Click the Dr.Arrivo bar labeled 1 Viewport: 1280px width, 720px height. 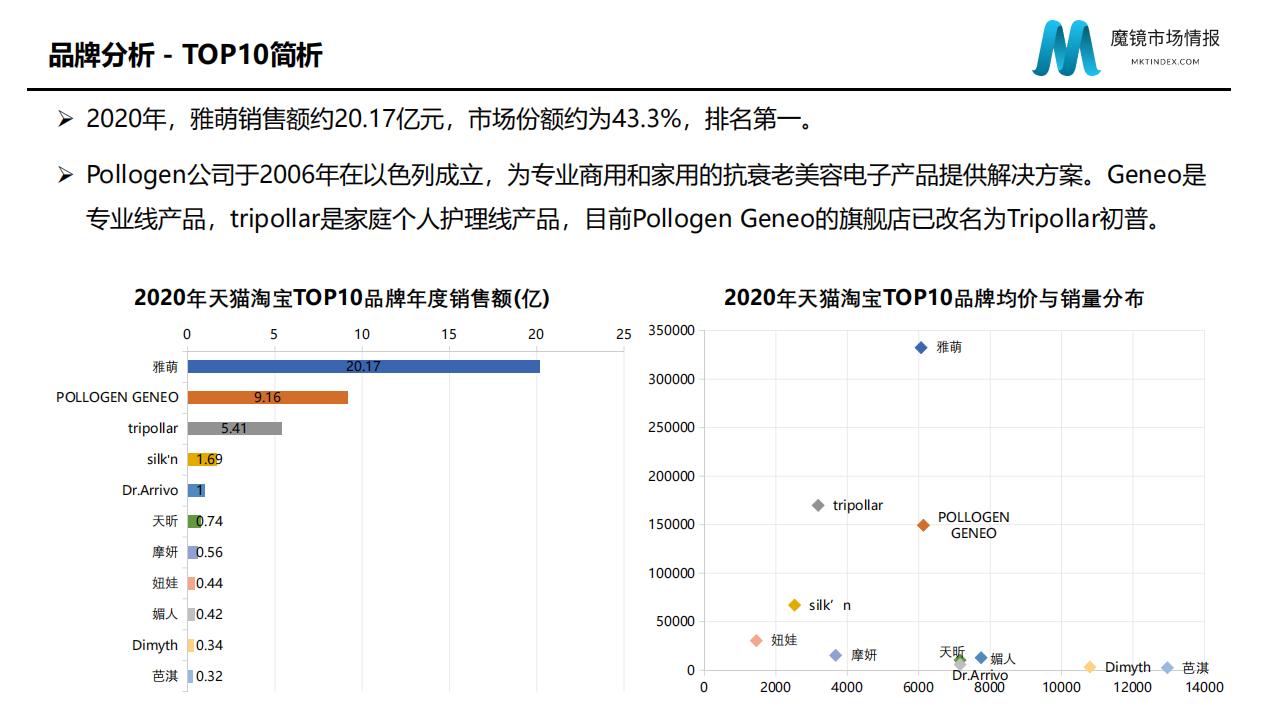[196, 490]
